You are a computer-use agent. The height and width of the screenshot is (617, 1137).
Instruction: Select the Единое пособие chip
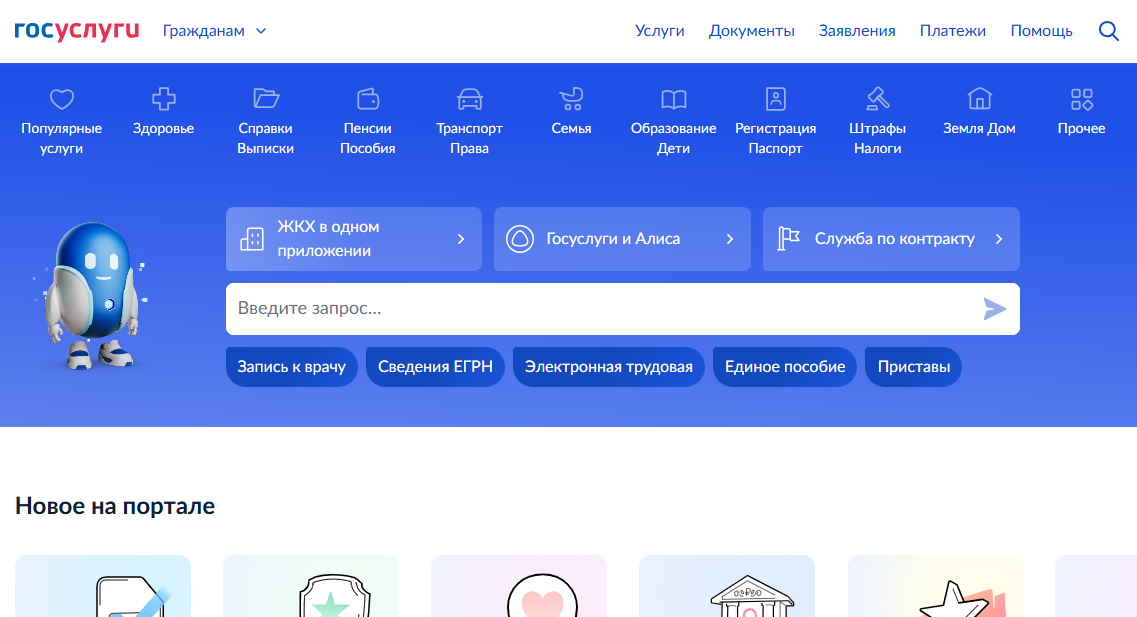point(785,367)
